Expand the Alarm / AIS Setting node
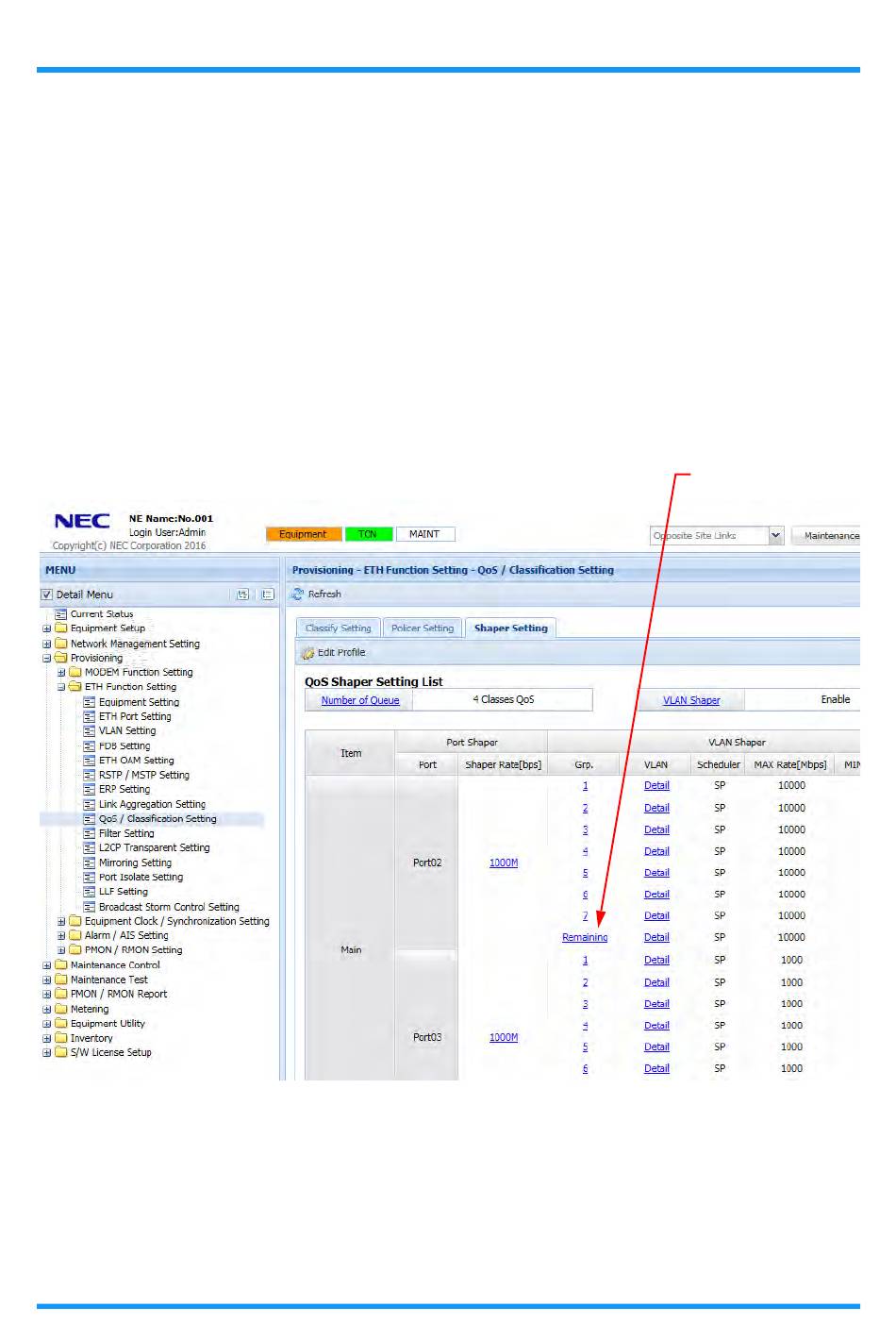This screenshot has height=1340, width=896. (x=61, y=936)
